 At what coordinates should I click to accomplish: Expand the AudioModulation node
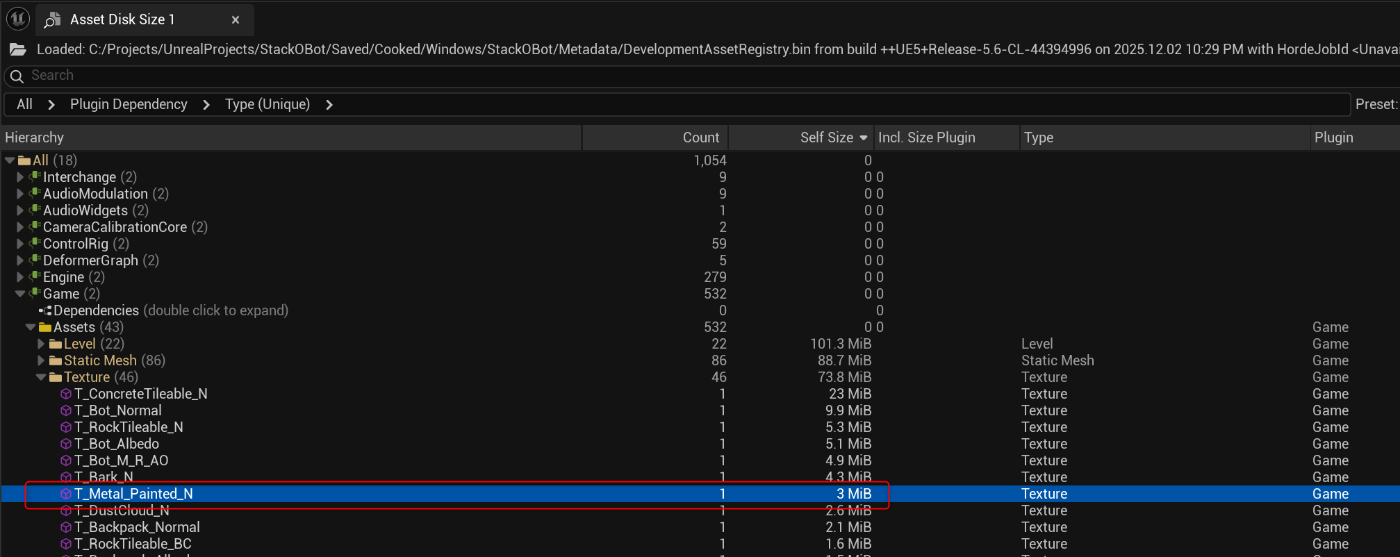point(20,194)
